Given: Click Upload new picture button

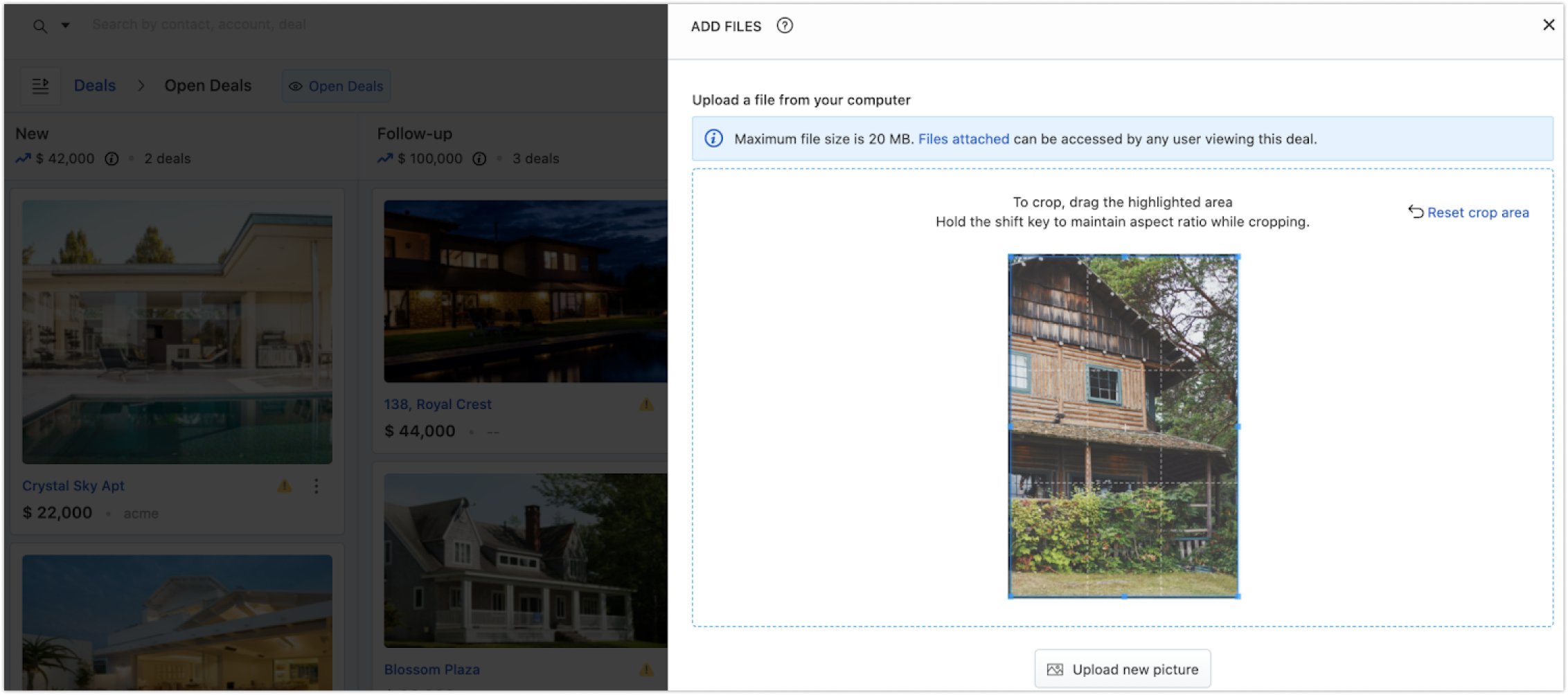Looking at the screenshot, I should pos(1123,669).
